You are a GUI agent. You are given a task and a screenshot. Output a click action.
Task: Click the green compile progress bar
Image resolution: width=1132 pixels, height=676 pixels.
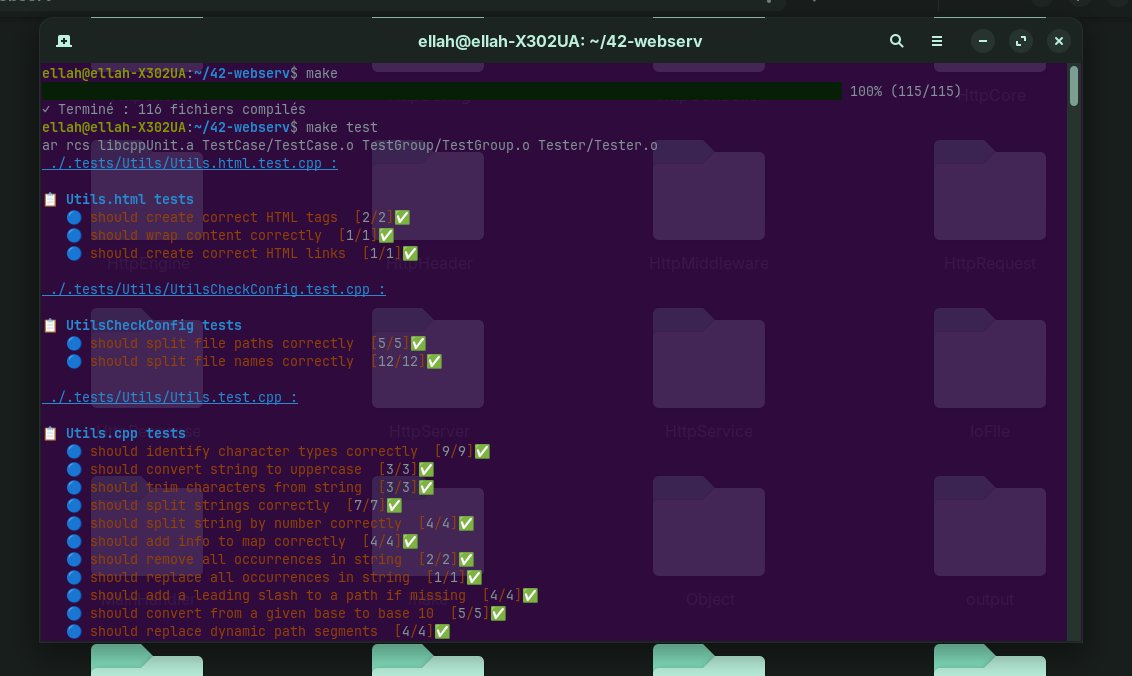click(x=442, y=91)
